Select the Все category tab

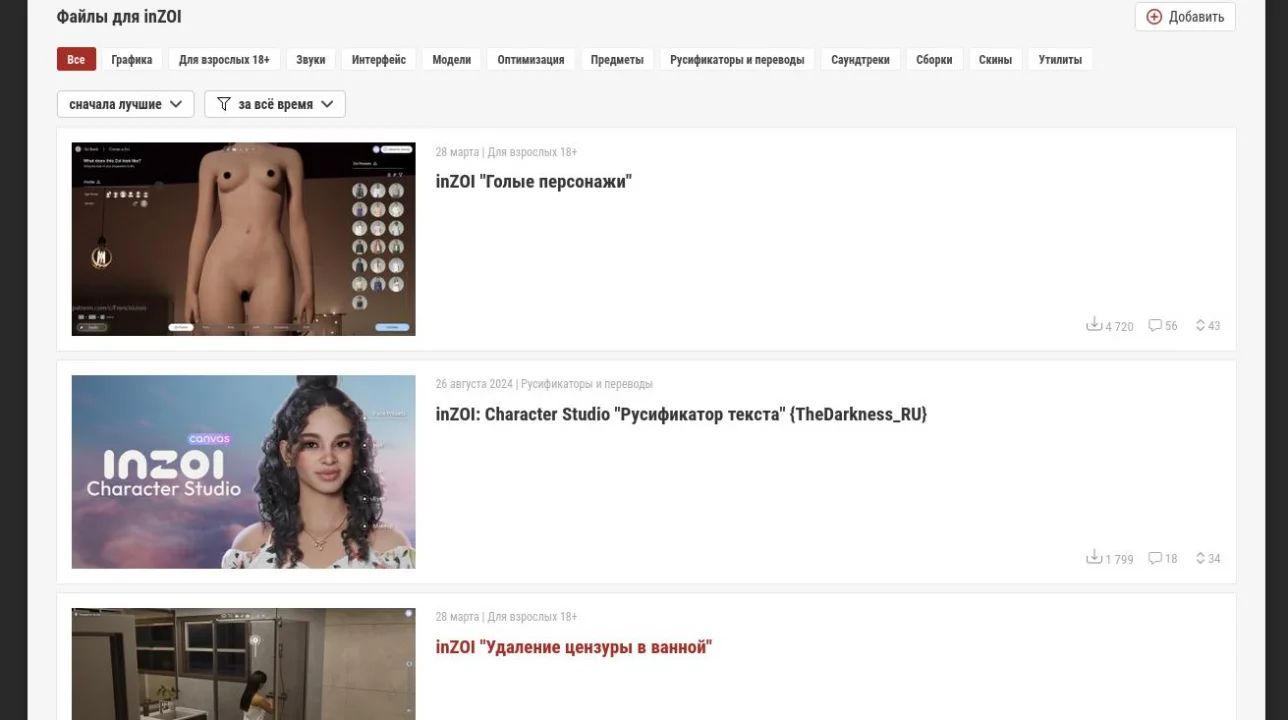coord(76,60)
